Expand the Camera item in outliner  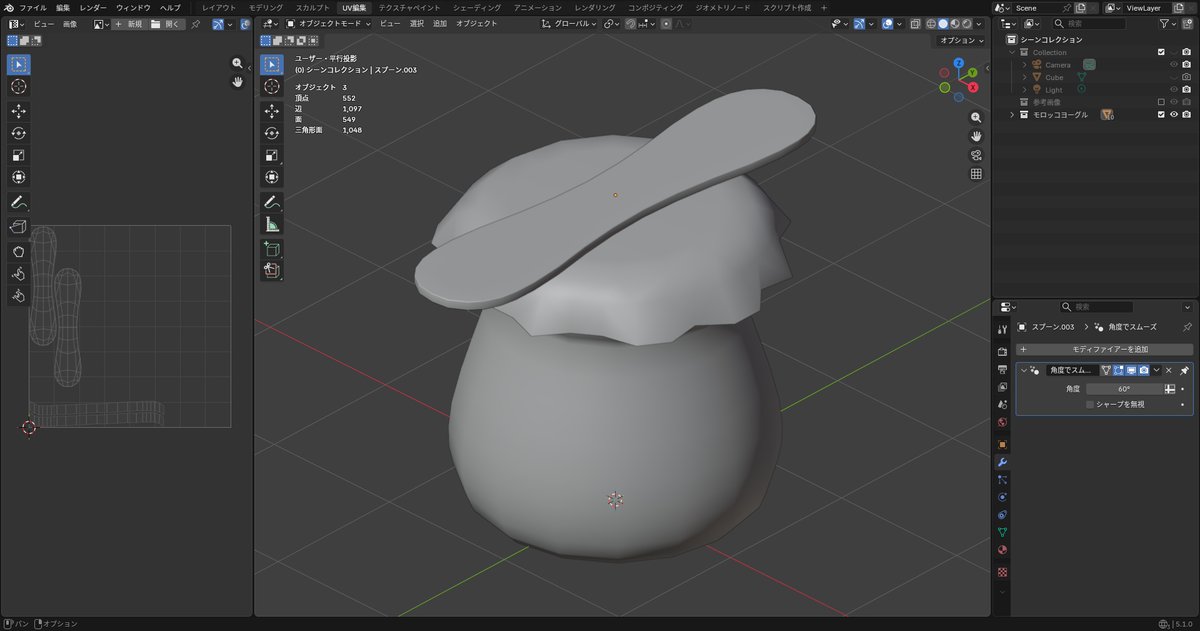1024,65
